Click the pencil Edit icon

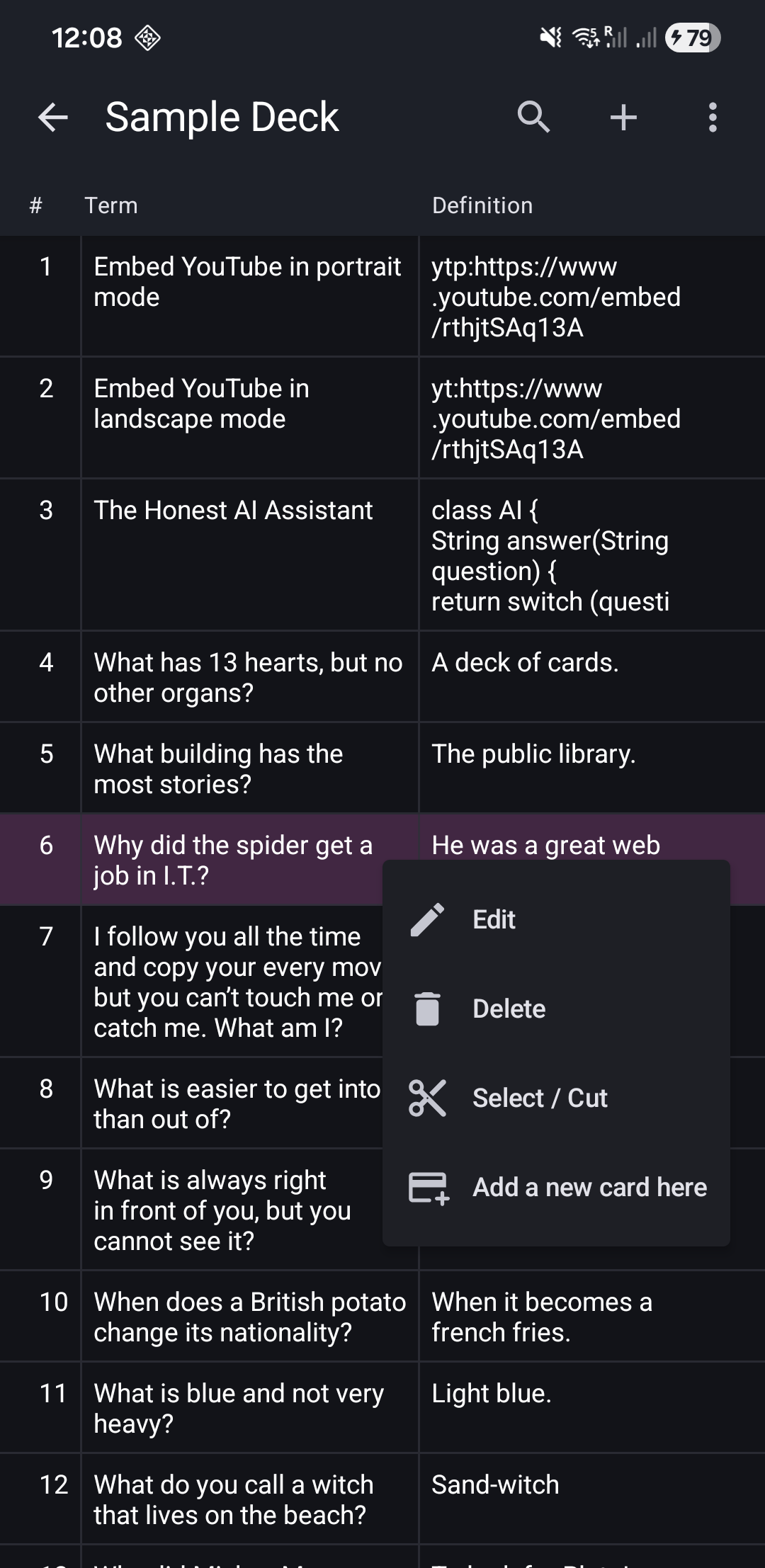tap(427, 920)
